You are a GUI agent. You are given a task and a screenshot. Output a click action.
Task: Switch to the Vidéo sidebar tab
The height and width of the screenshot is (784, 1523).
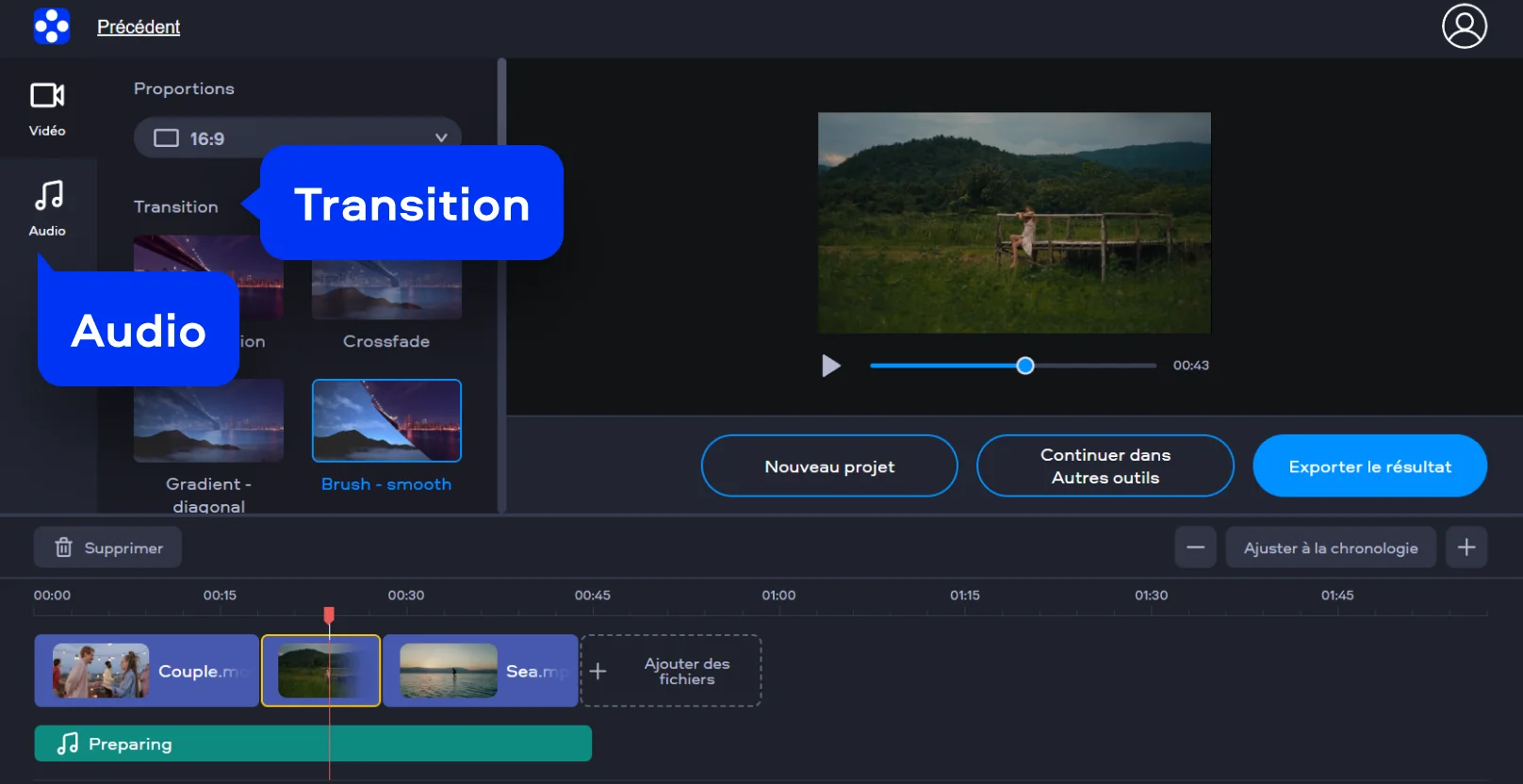pos(47,108)
